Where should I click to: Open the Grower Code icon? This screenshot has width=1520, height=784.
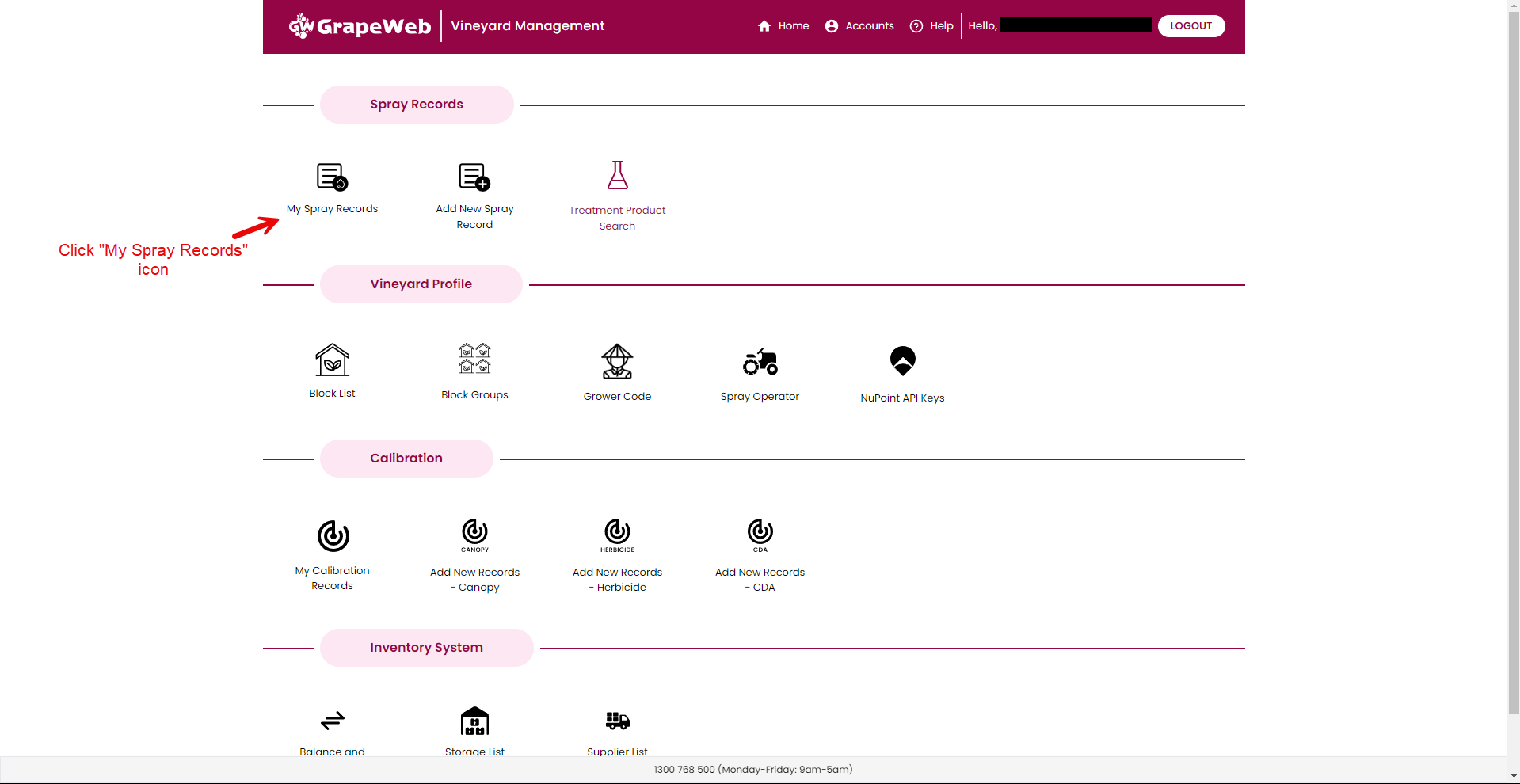617,362
